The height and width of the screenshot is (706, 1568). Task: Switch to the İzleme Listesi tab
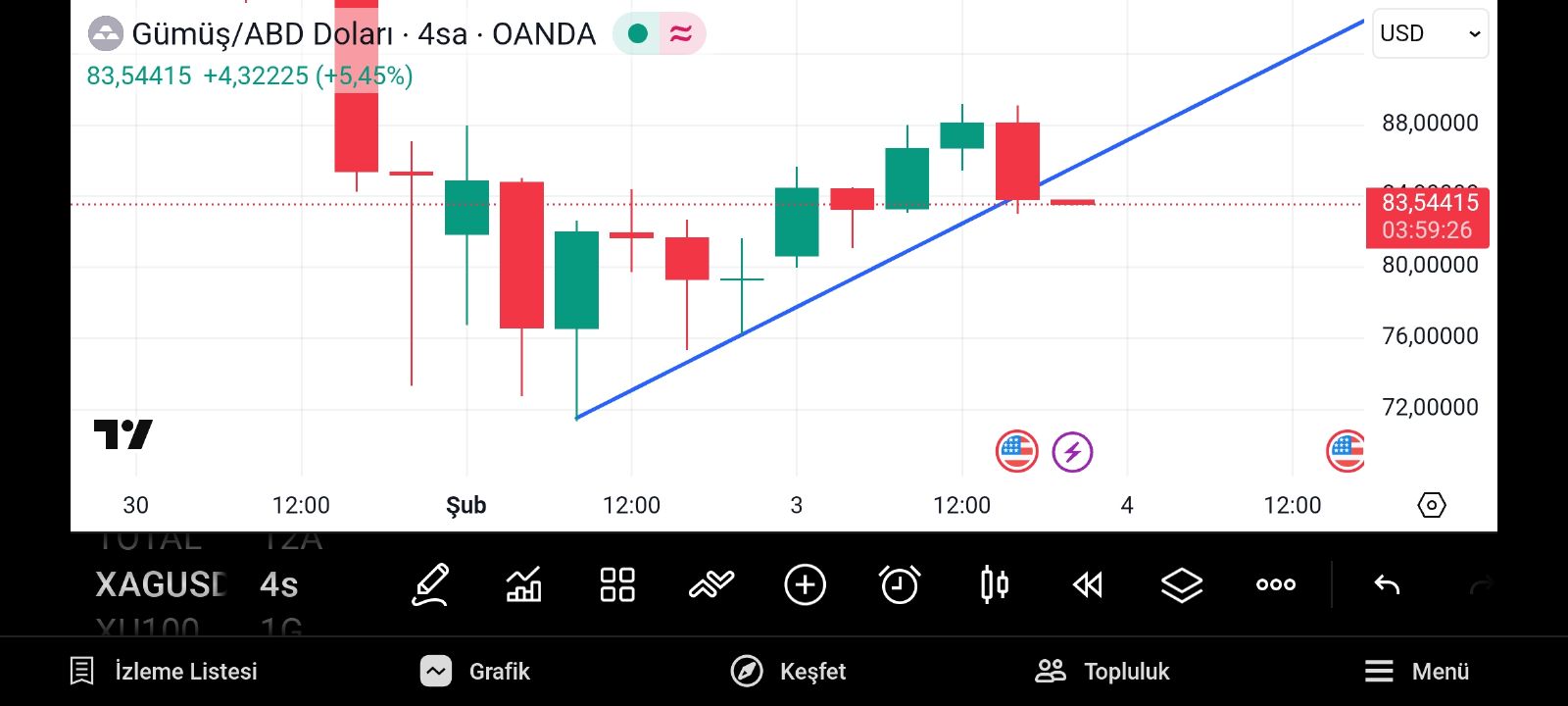pyautogui.click(x=164, y=672)
